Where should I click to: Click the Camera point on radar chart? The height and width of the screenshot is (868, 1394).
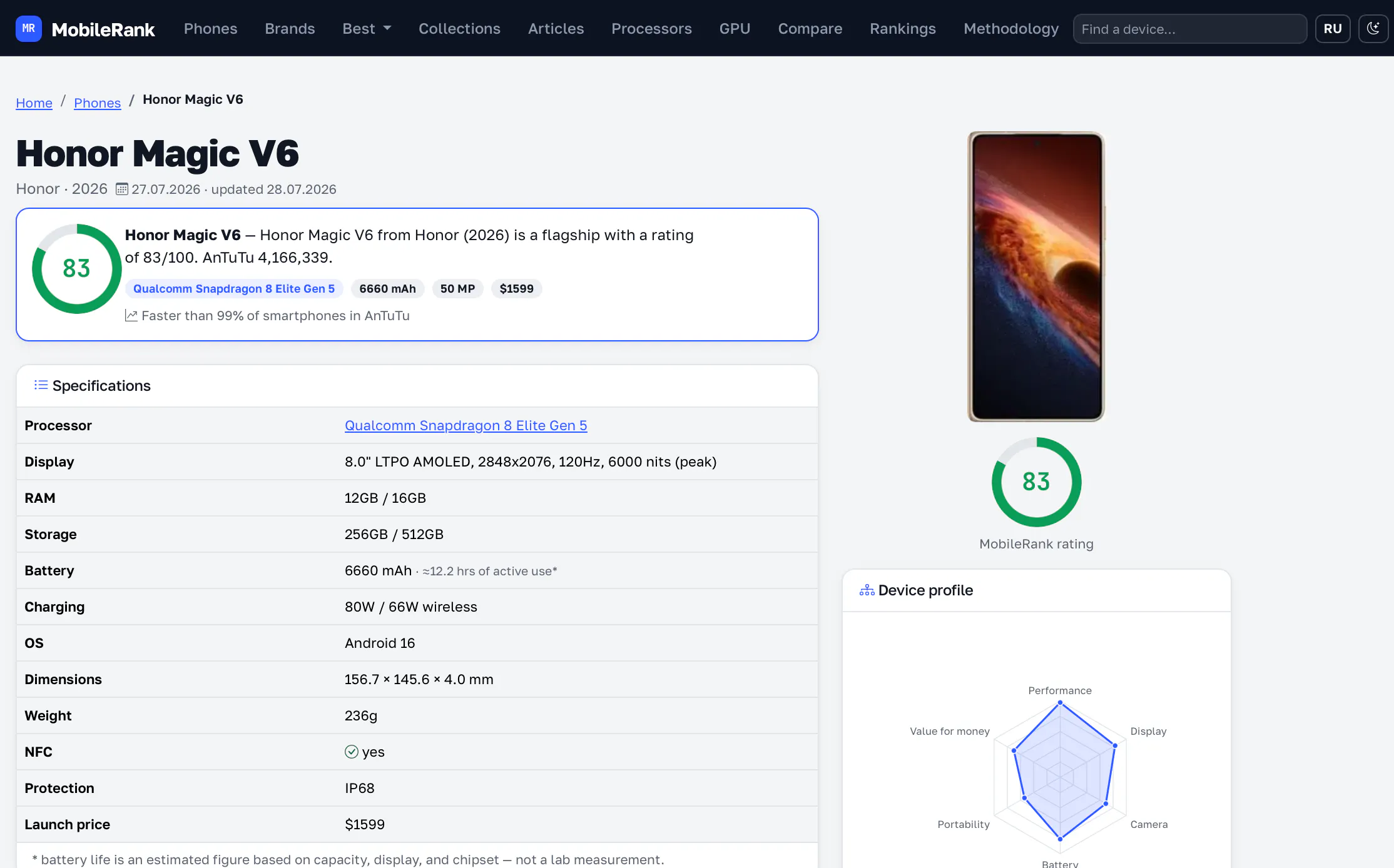[1106, 804]
